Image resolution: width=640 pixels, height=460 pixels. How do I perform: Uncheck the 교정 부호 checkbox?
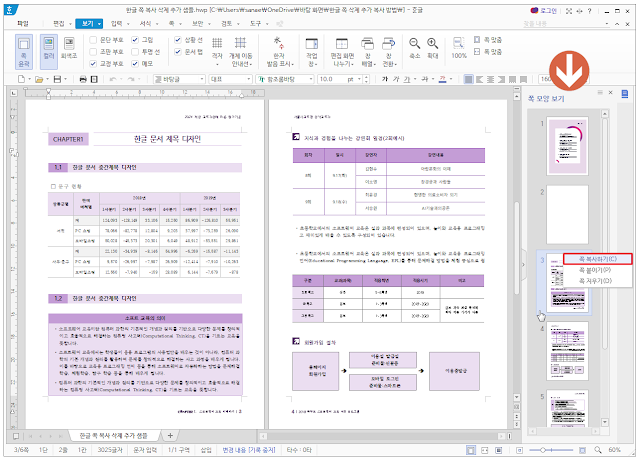point(93,63)
